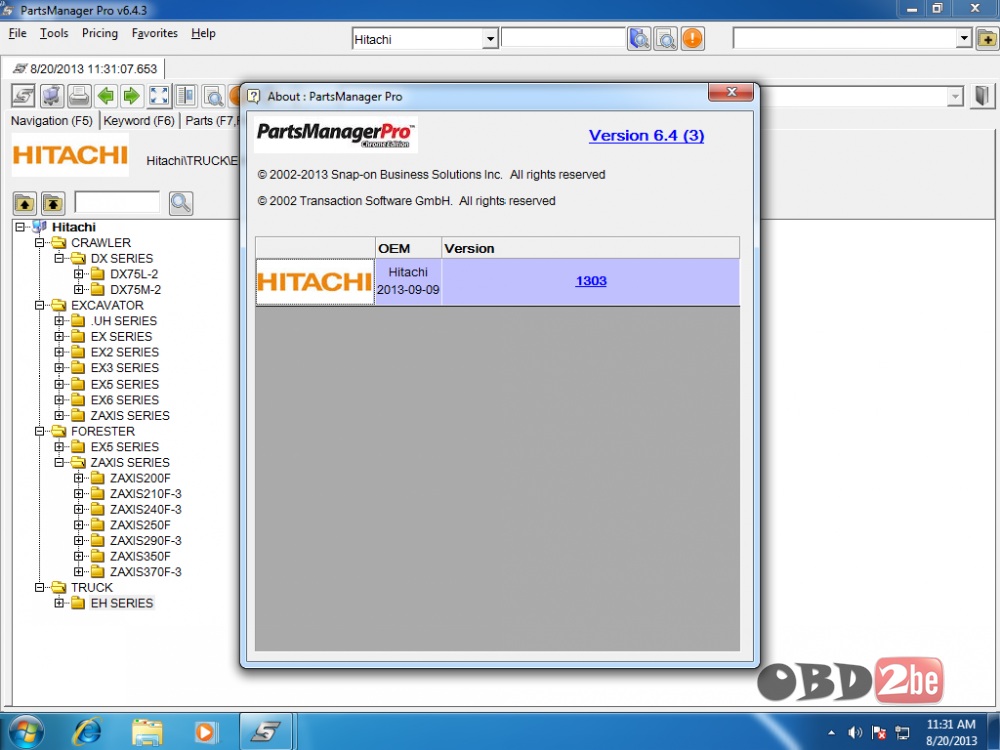Screen dimensions: 1000x750
Task: Collapse the FORESTER folder node
Action: click(x=40, y=431)
